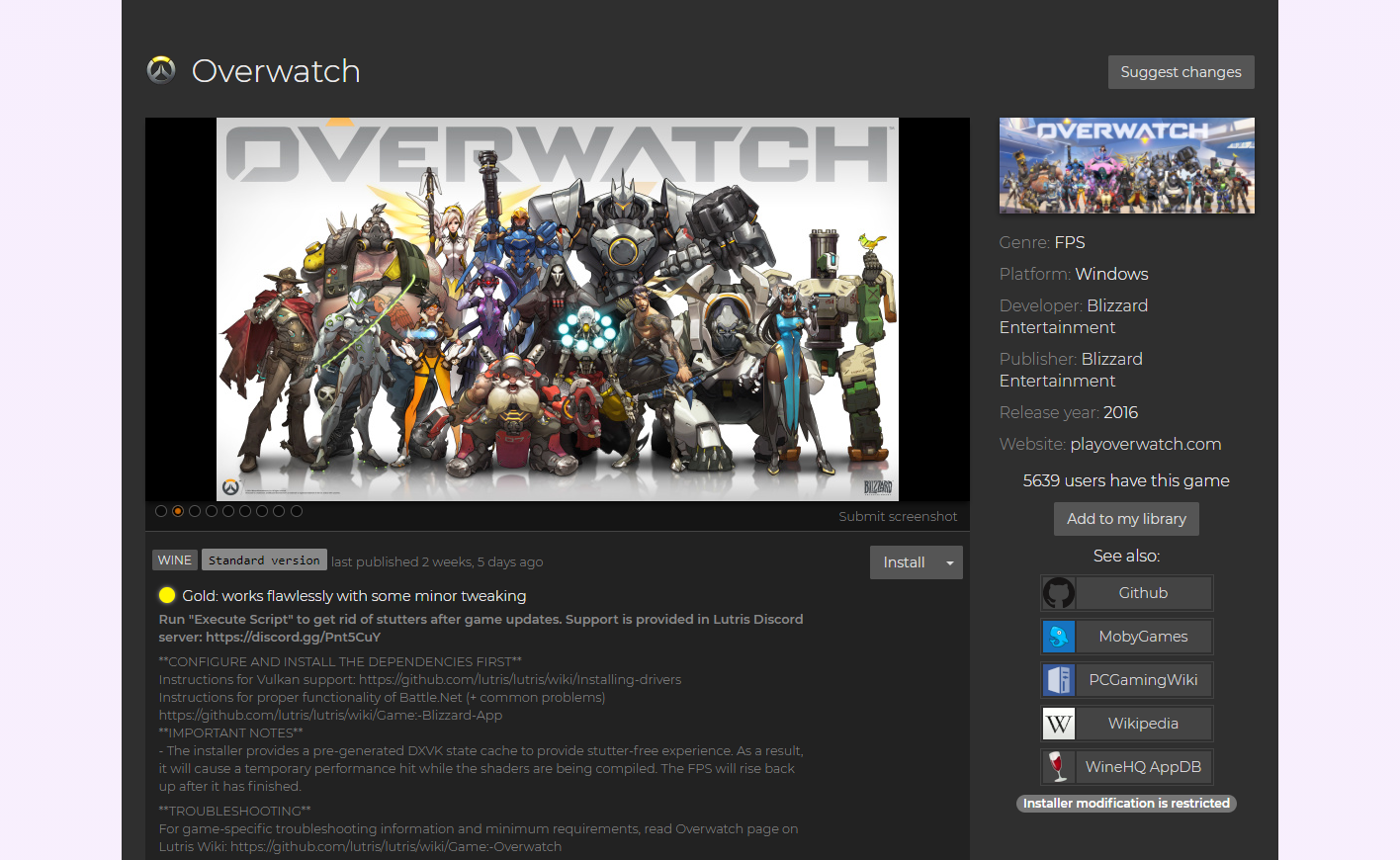This screenshot has height=860, width=1400.
Task: Click the Installing-drivers wiki URL
Action: coord(520,680)
